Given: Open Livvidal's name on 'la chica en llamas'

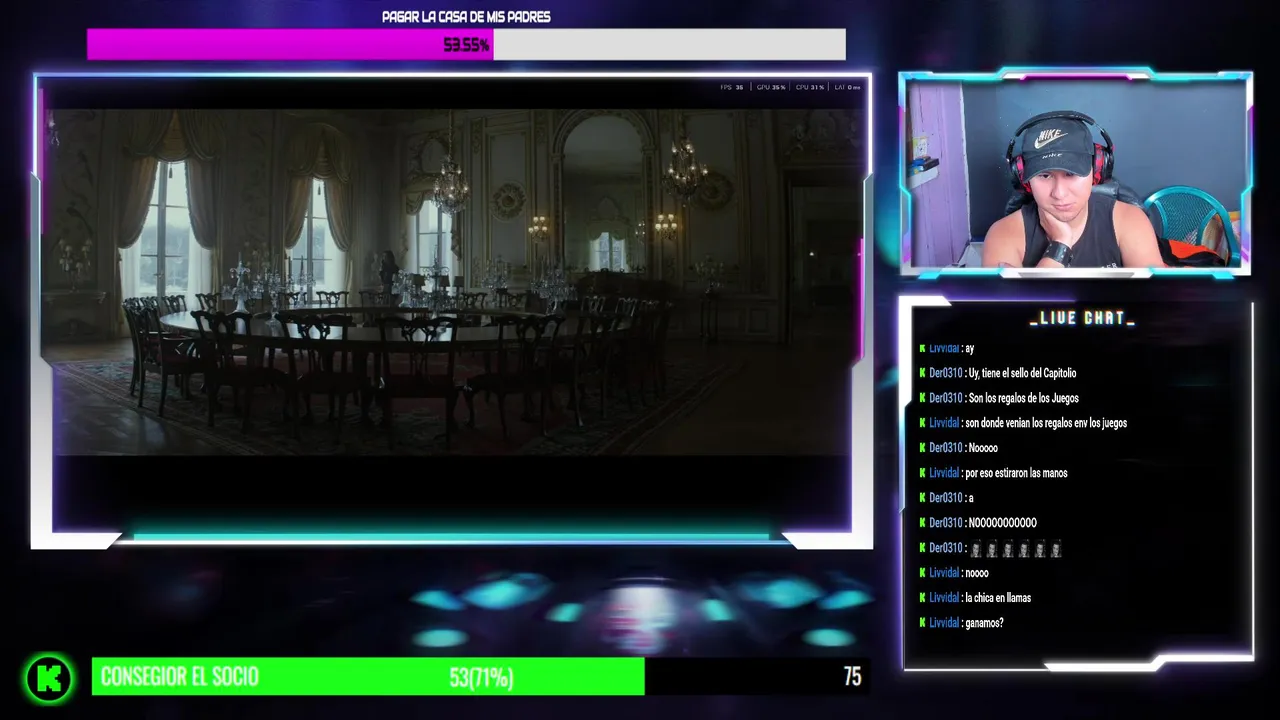Looking at the screenshot, I should pyautogui.click(x=944, y=598).
